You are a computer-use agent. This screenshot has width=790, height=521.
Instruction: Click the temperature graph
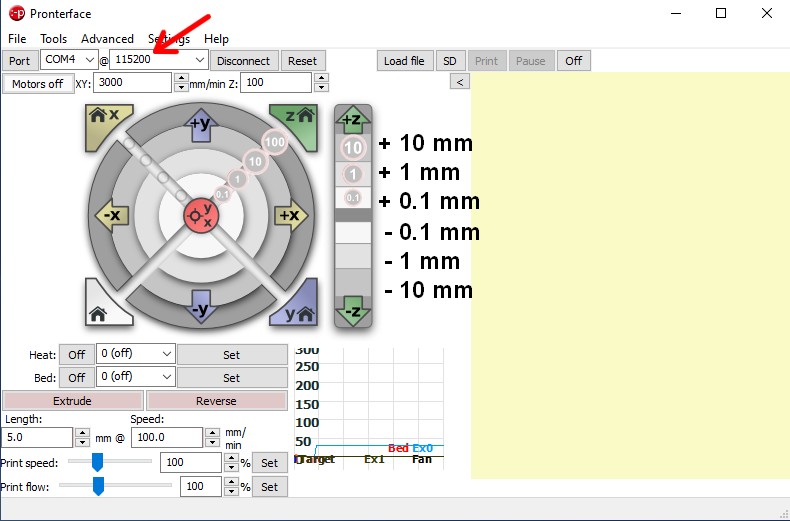point(369,409)
